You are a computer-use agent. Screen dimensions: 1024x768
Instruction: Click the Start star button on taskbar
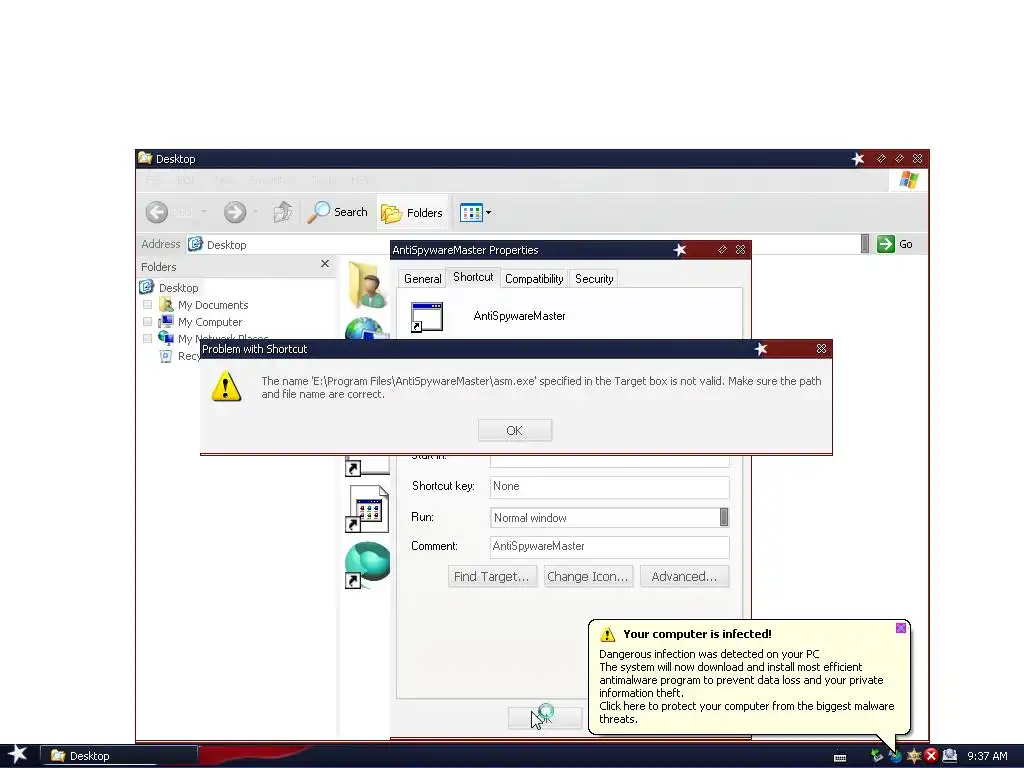coord(17,755)
